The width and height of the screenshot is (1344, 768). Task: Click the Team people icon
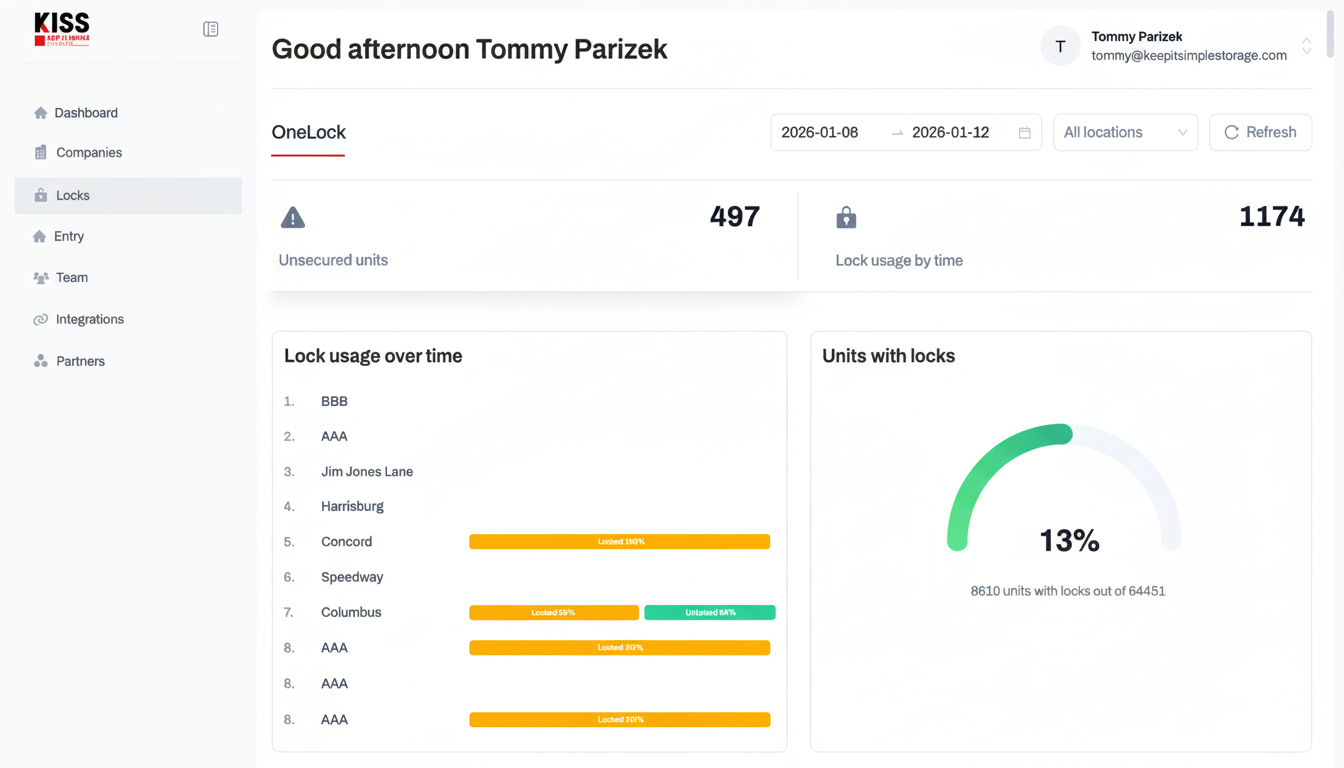click(x=40, y=278)
